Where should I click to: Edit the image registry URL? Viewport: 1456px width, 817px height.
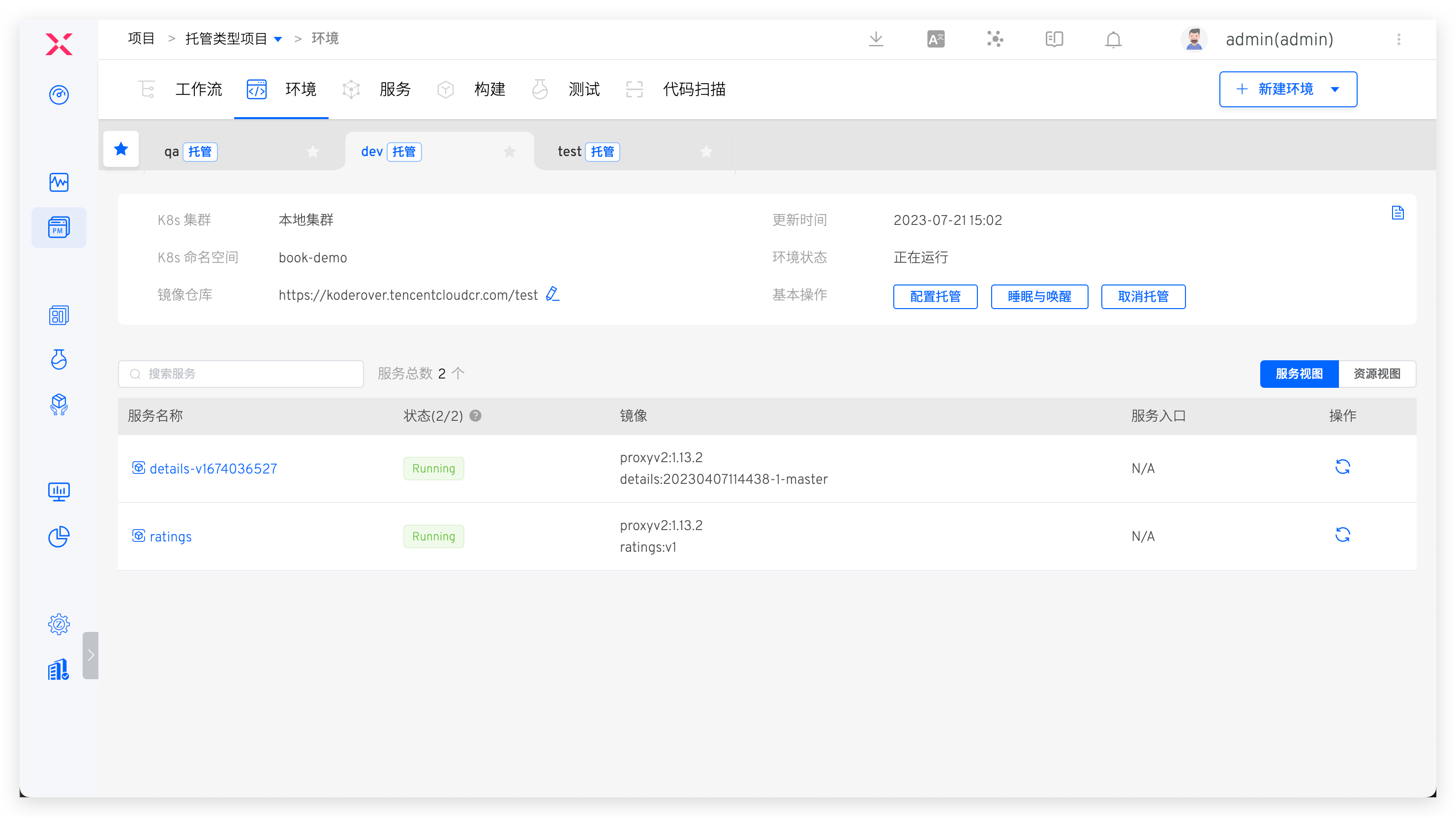point(552,294)
